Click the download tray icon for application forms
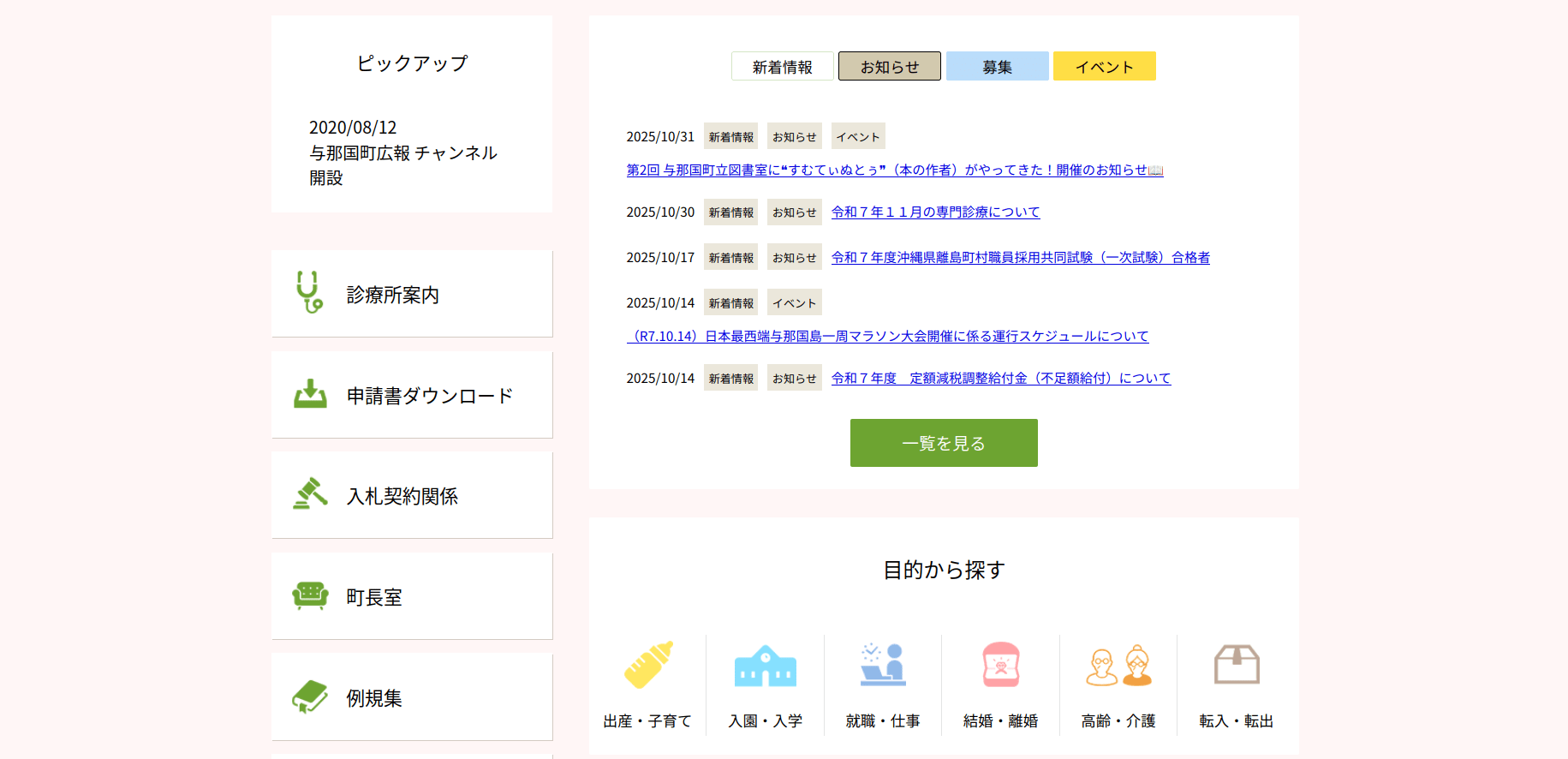1568x759 pixels. pos(310,394)
